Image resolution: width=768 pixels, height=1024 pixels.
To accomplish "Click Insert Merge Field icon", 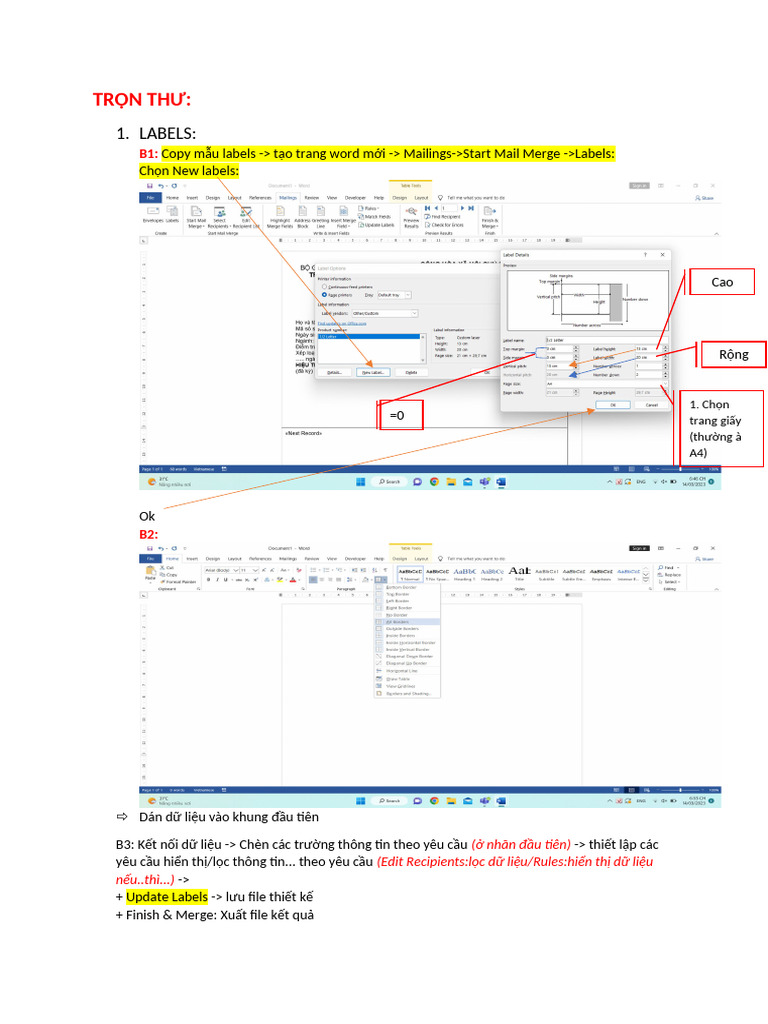I will click(x=343, y=217).
